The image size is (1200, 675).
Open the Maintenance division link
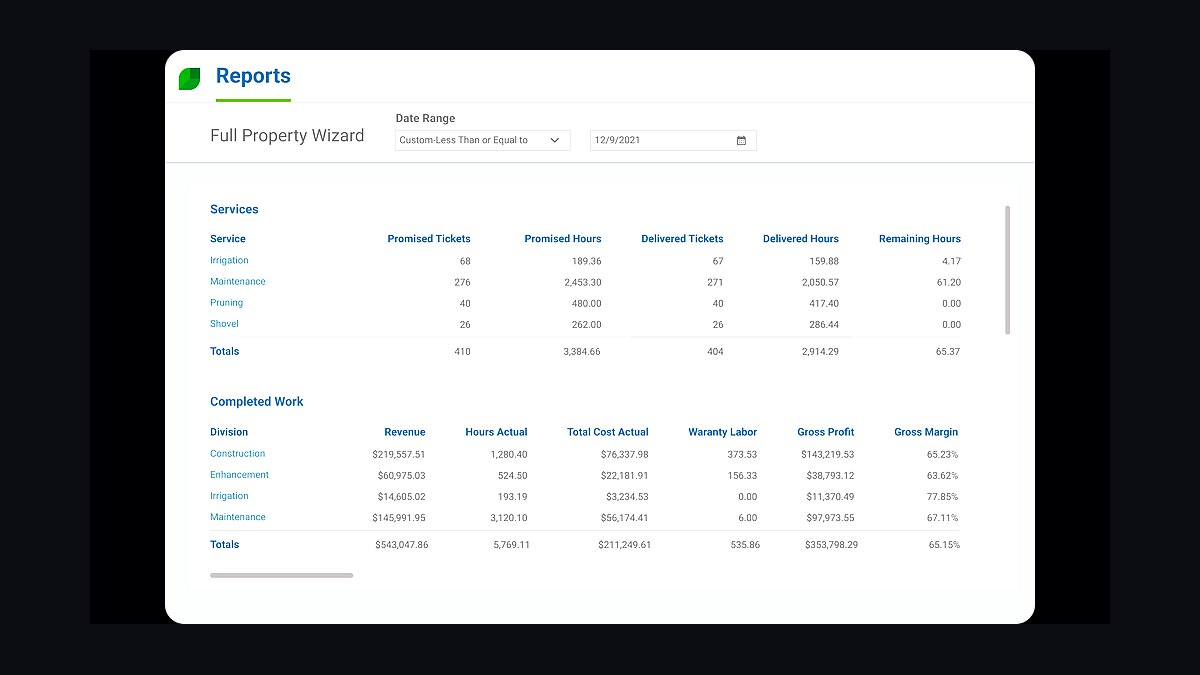238,517
